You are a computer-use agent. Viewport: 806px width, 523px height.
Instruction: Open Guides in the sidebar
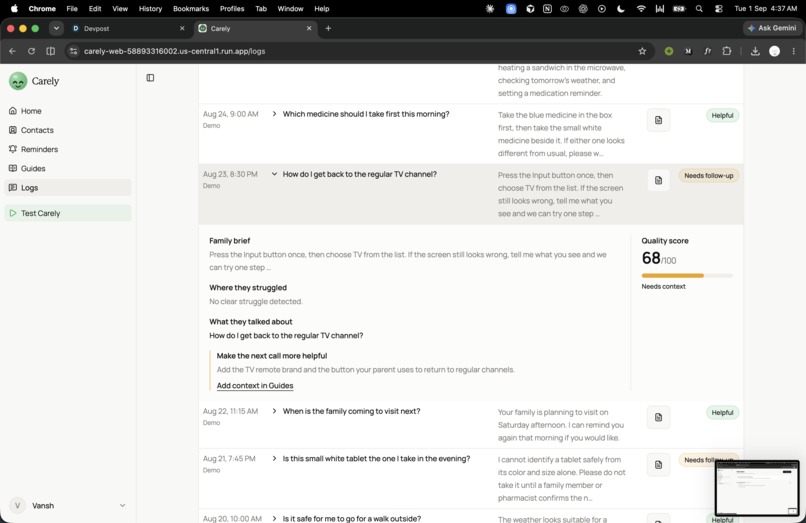pos(68,169)
